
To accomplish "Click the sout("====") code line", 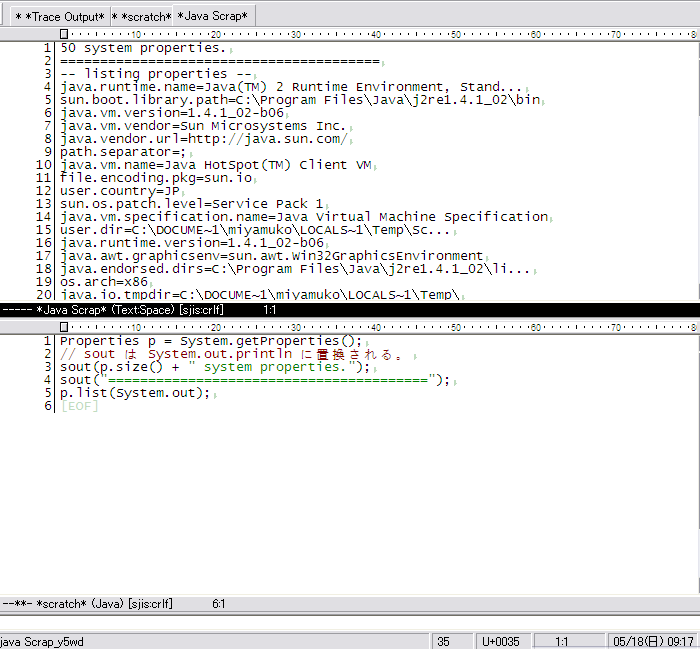I will [x=255, y=380].
